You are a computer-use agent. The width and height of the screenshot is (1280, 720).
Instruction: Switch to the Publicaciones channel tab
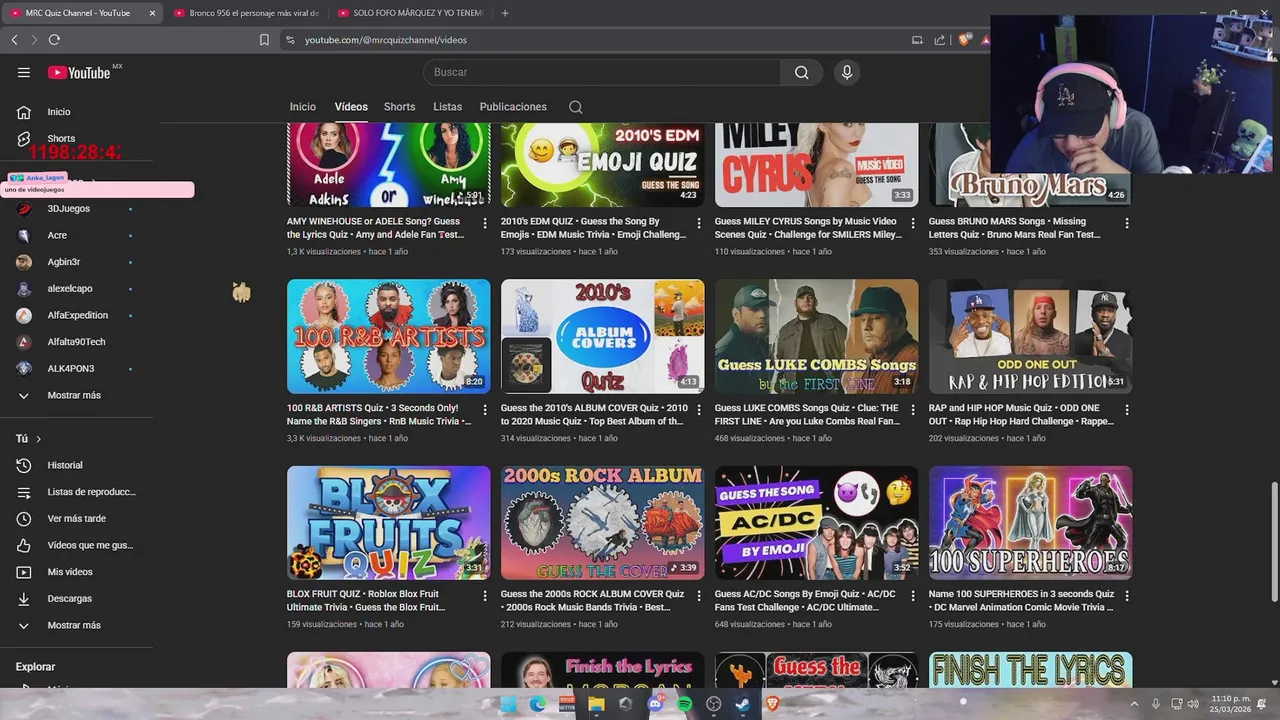tap(513, 107)
